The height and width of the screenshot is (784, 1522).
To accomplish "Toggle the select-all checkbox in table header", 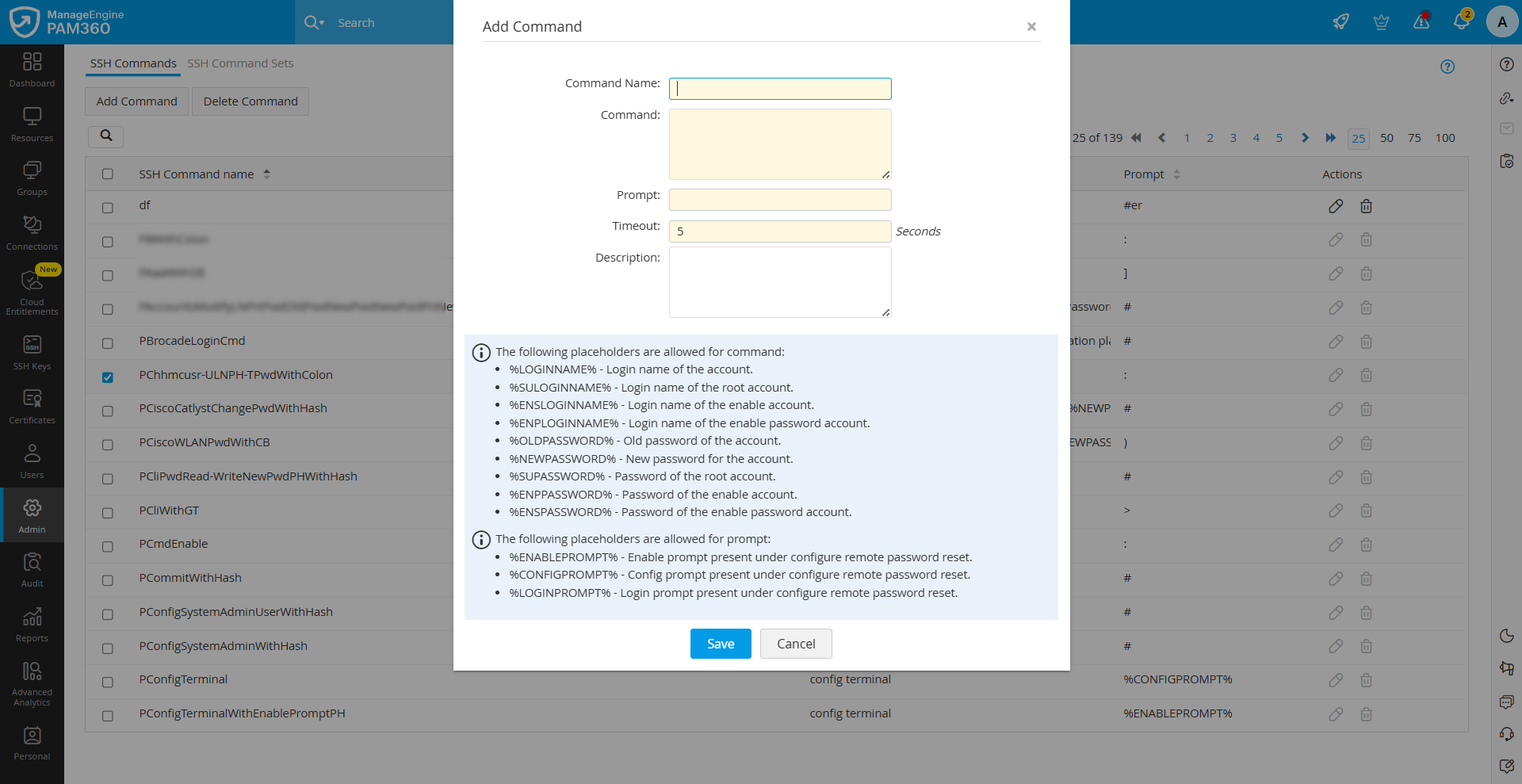I will (108, 174).
